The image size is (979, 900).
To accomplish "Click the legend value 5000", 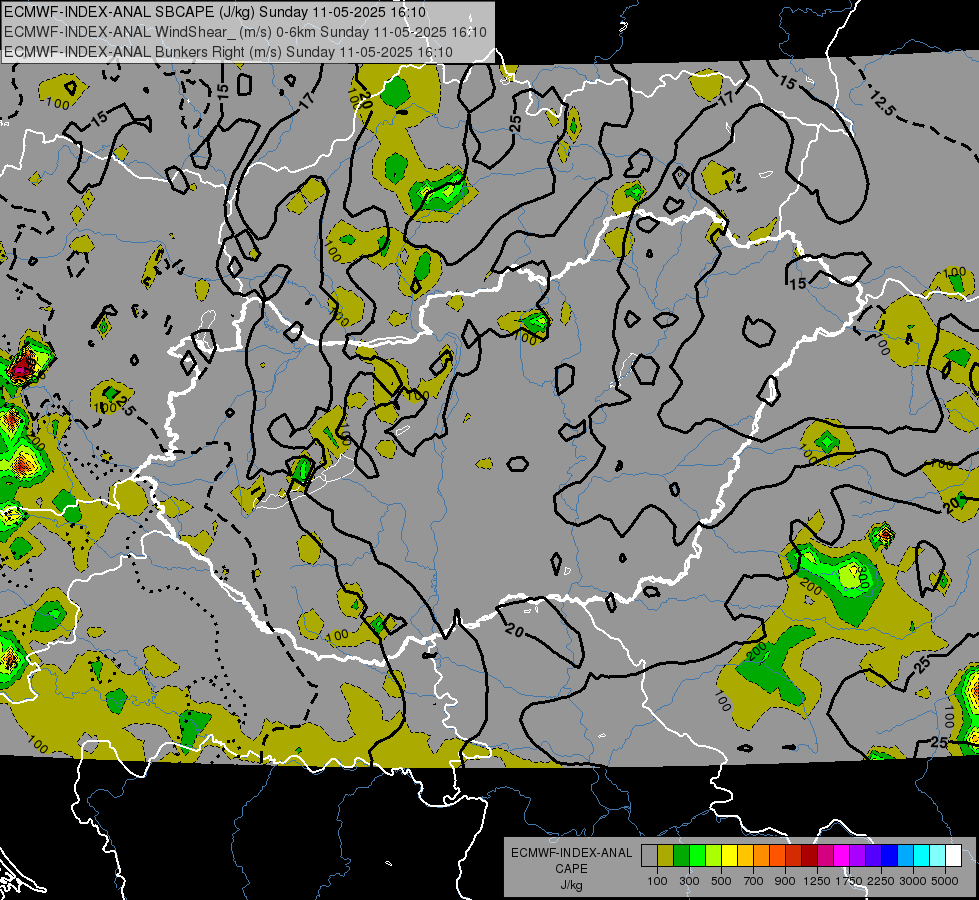I will click(x=945, y=881).
